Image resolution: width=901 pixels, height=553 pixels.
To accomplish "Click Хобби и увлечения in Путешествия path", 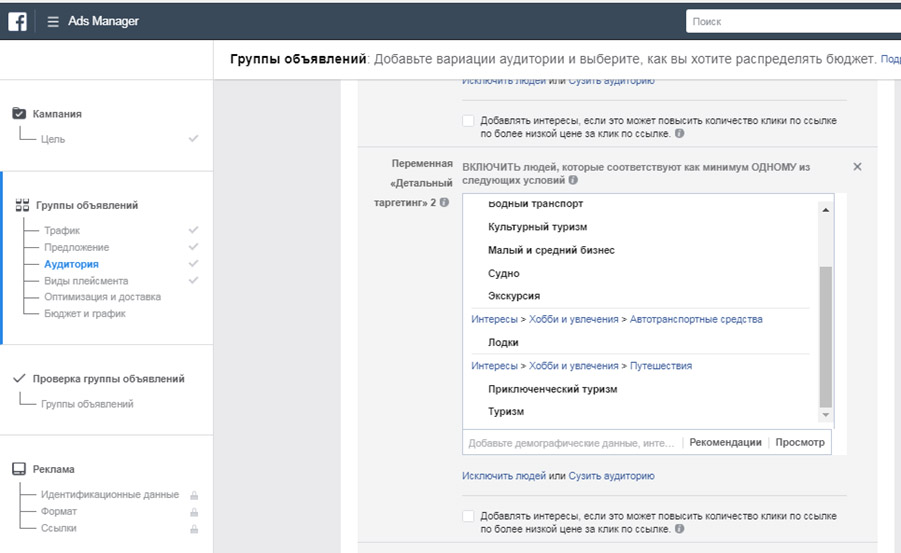I will pos(573,366).
